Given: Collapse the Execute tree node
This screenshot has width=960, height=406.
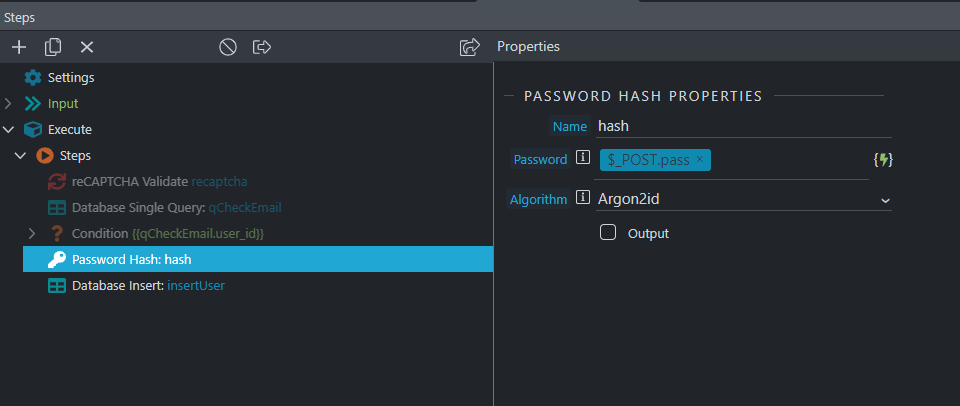Looking at the screenshot, I should point(9,130).
